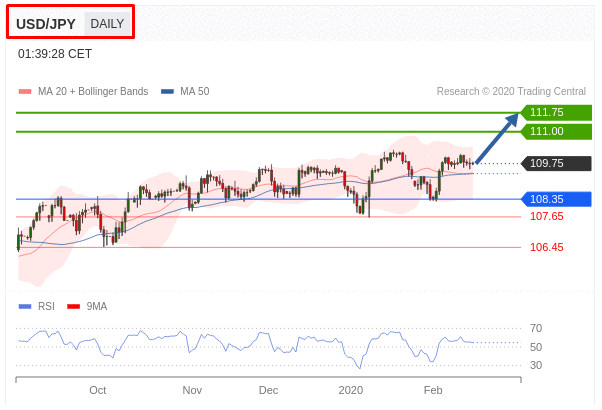Click the MA 20 + Bollinger Bands legend swatch

(25, 92)
